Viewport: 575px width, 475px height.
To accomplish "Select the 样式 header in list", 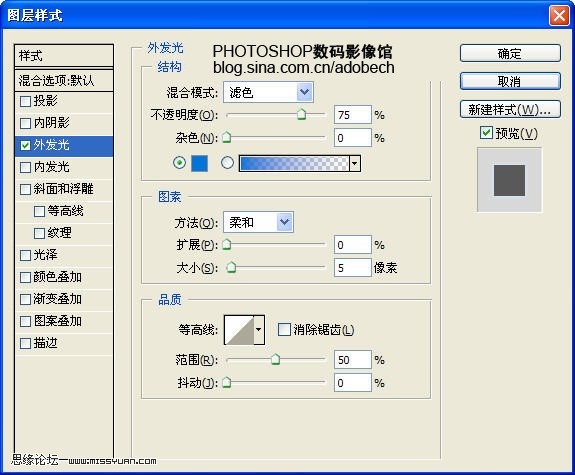I will pos(64,56).
